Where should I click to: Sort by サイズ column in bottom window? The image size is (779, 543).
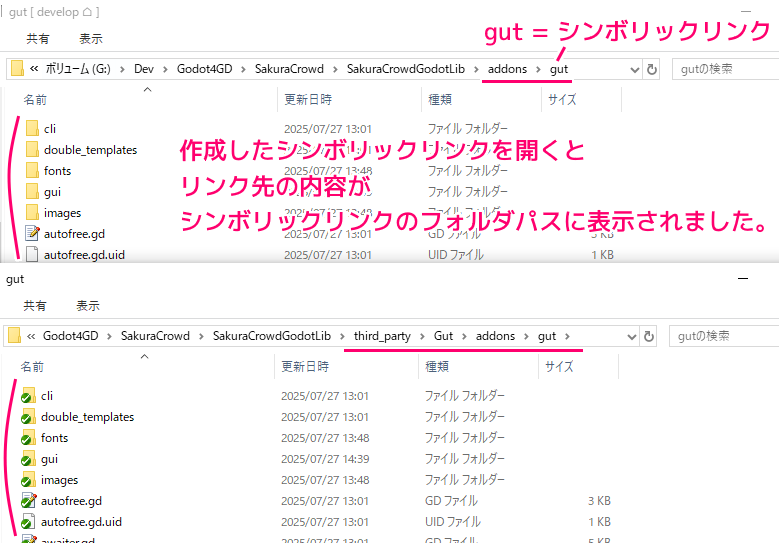pyautogui.click(x=559, y=366)
